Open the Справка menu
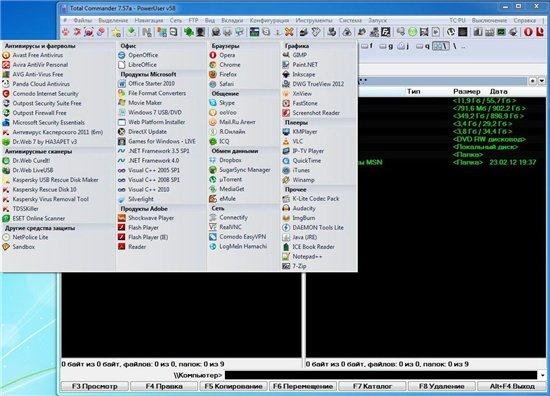This screenshot has width=550, height=396. click(x=525, y=21)
